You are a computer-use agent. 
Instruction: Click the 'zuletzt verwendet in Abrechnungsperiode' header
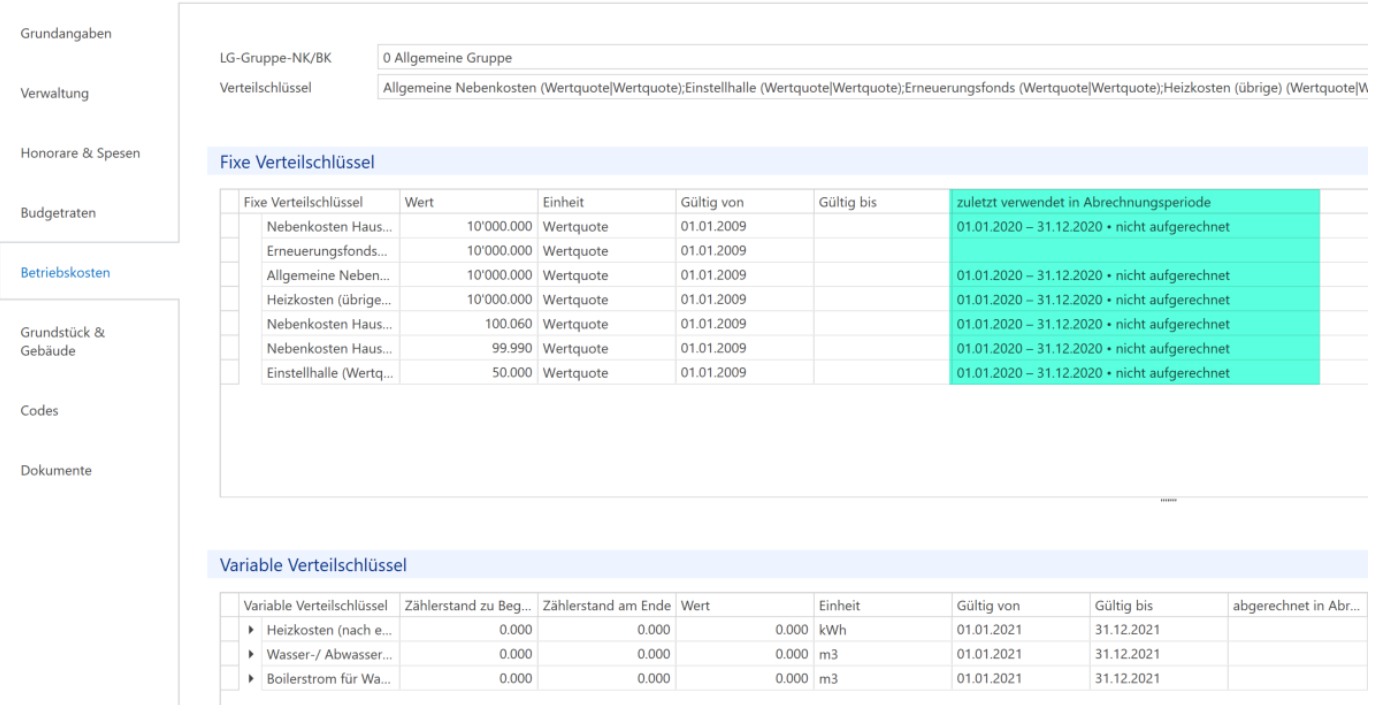click(1135, 202)
